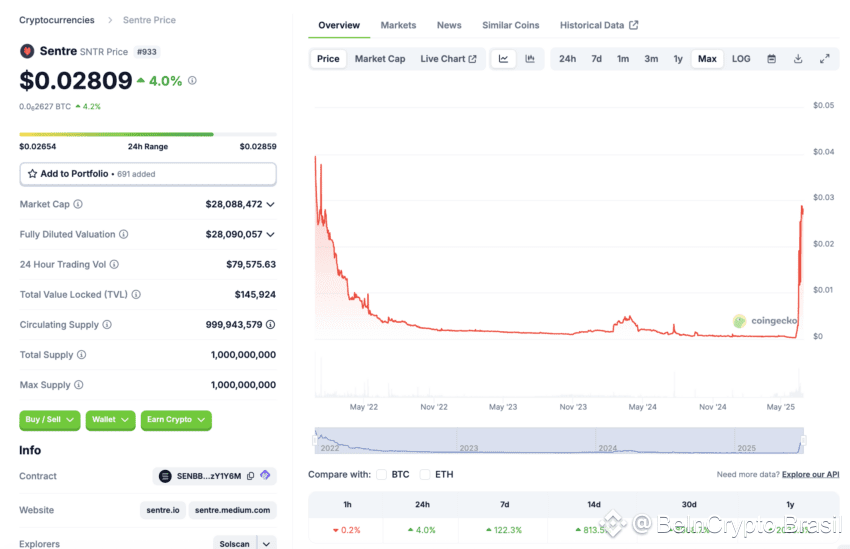The image size is (850, 549).
Task: Click the 24h Range progress bar
Action: pyautogui.click(x=148, y=134)
